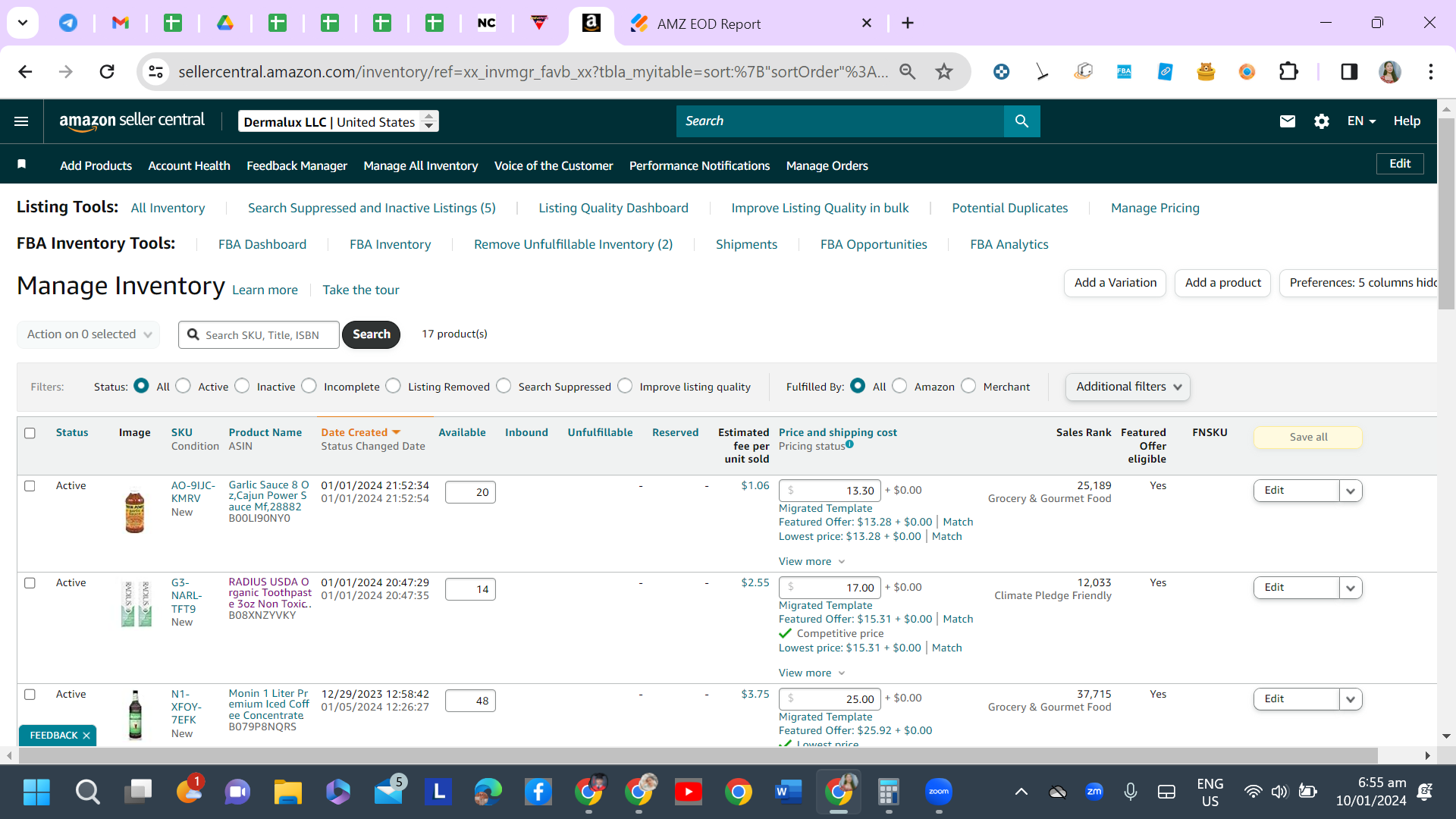Open the Action on 0 selected dropdown

click(x=88, y=334)
